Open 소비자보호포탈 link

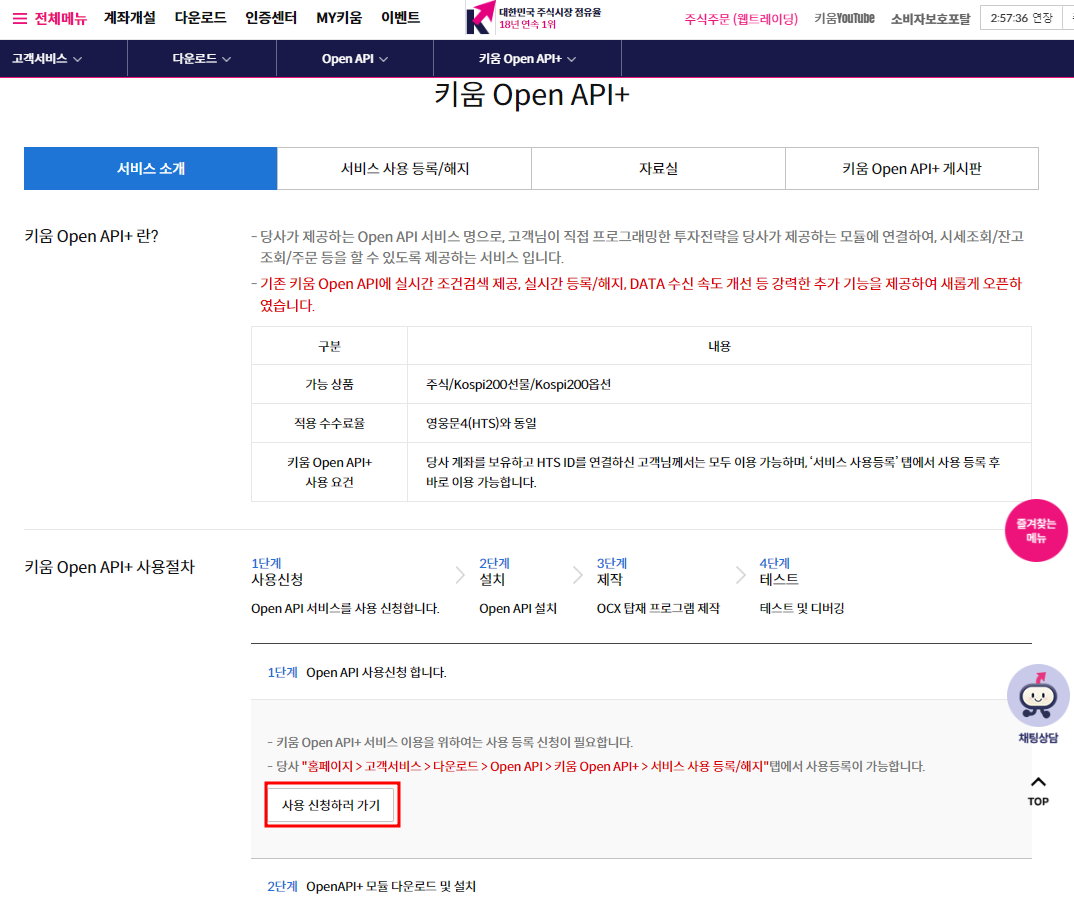pyautogui.click(x=930, y=19)
